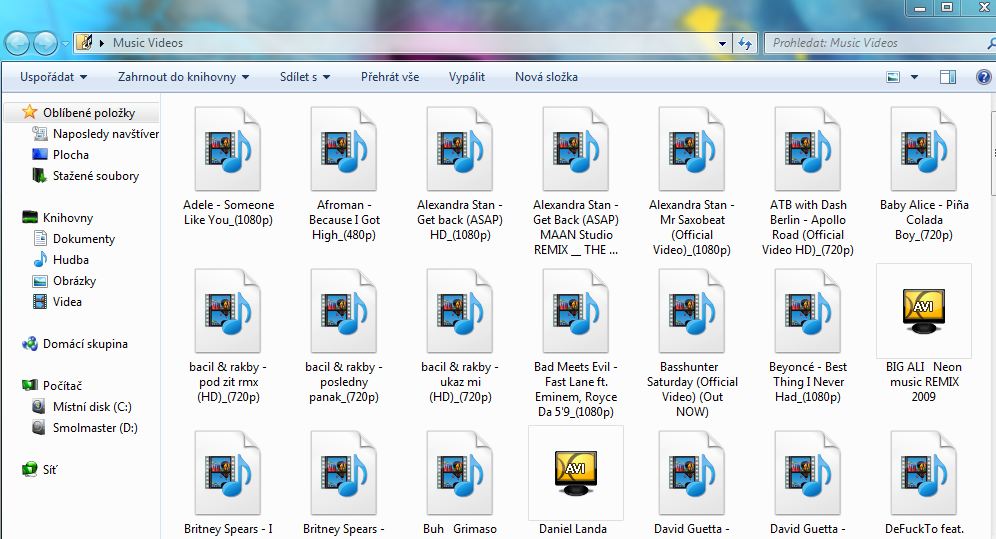Open the view options dropdown arrow
The image size is (996, 539).
point(914,77)
